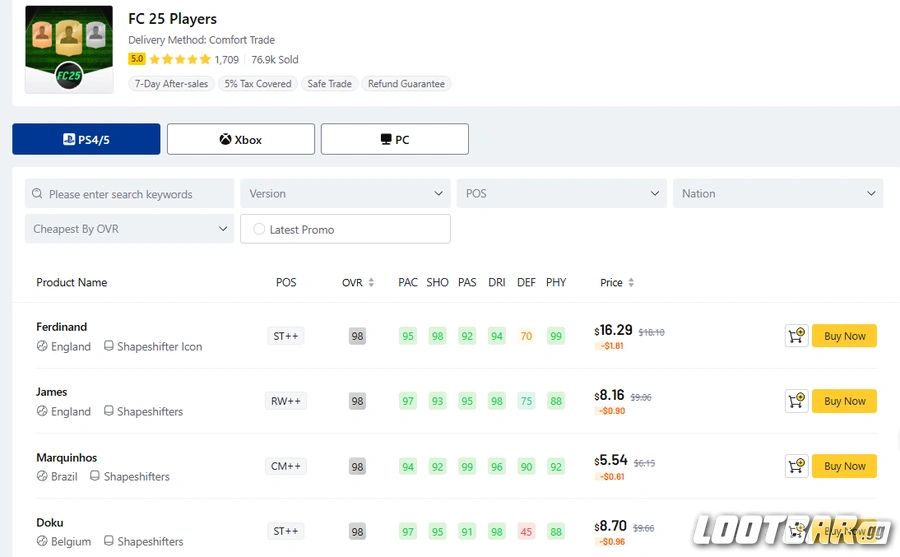Select the PS4/5 platform tab
This screenshot has height=557, width=900.
click(x=86, y=139)
